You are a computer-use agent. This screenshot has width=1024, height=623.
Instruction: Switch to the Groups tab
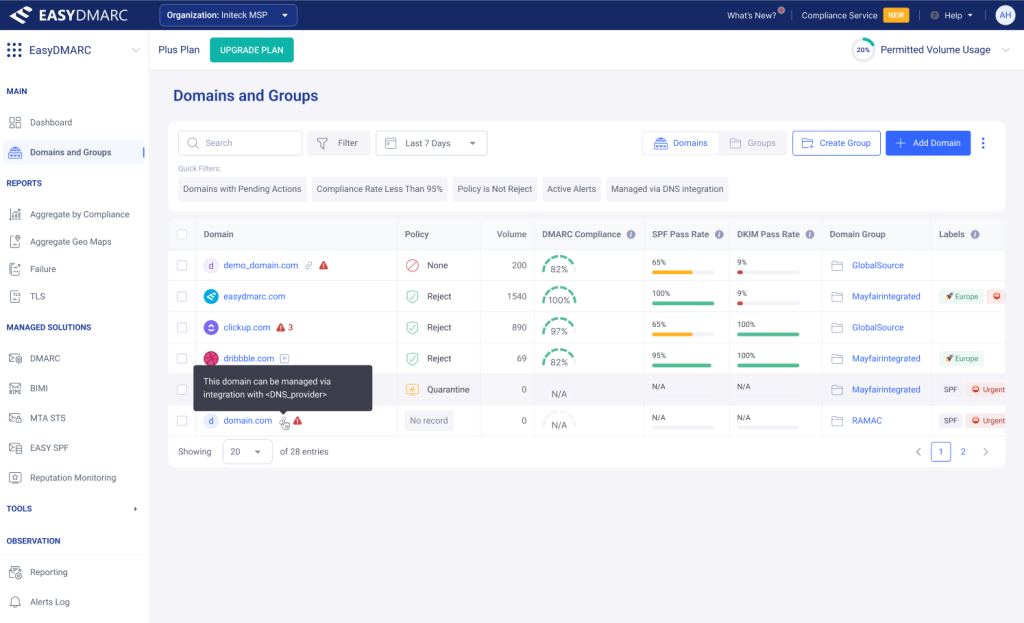[752, 143]
